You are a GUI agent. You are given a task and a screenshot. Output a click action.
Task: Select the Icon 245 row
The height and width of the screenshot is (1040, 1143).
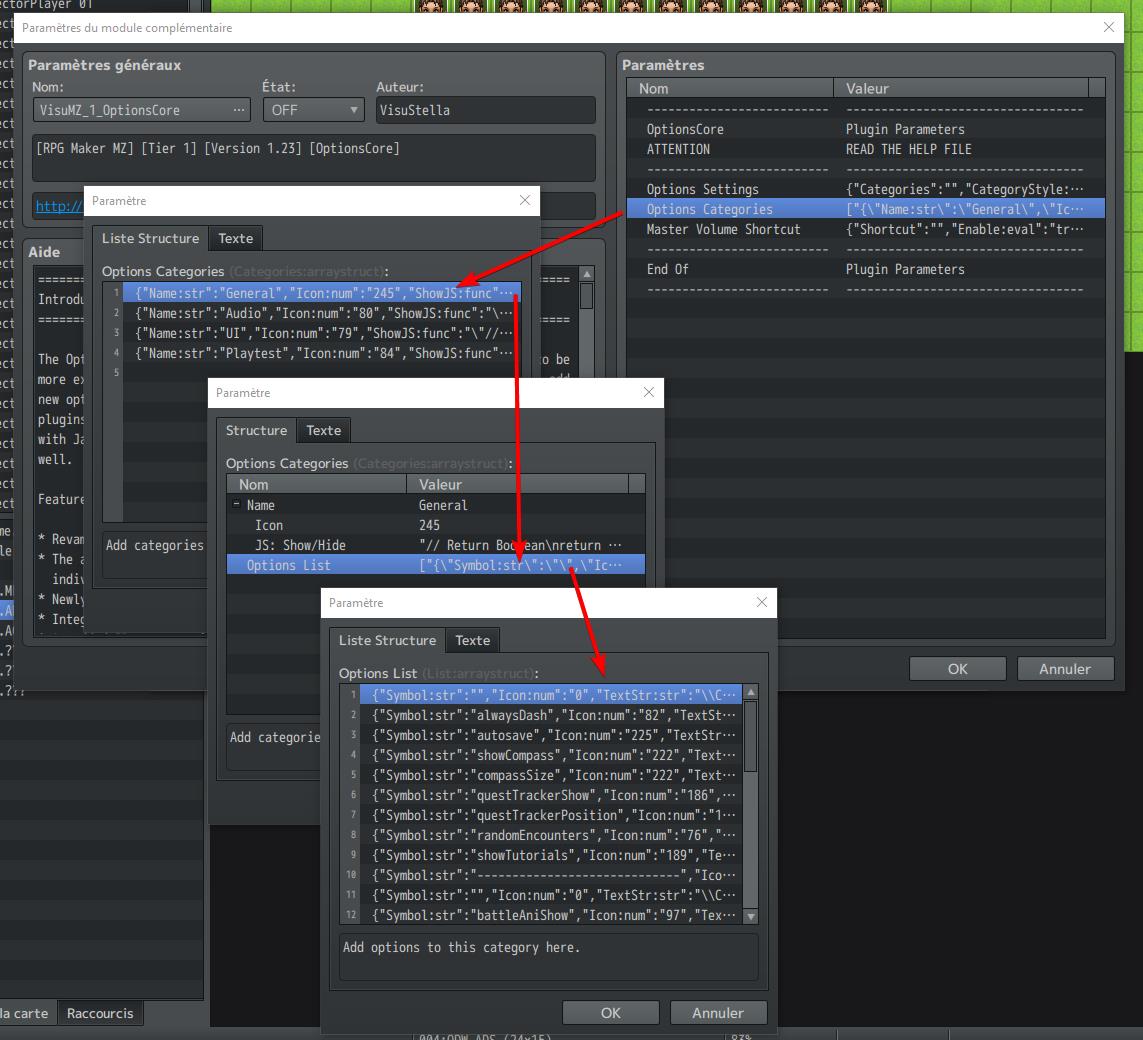436,525
